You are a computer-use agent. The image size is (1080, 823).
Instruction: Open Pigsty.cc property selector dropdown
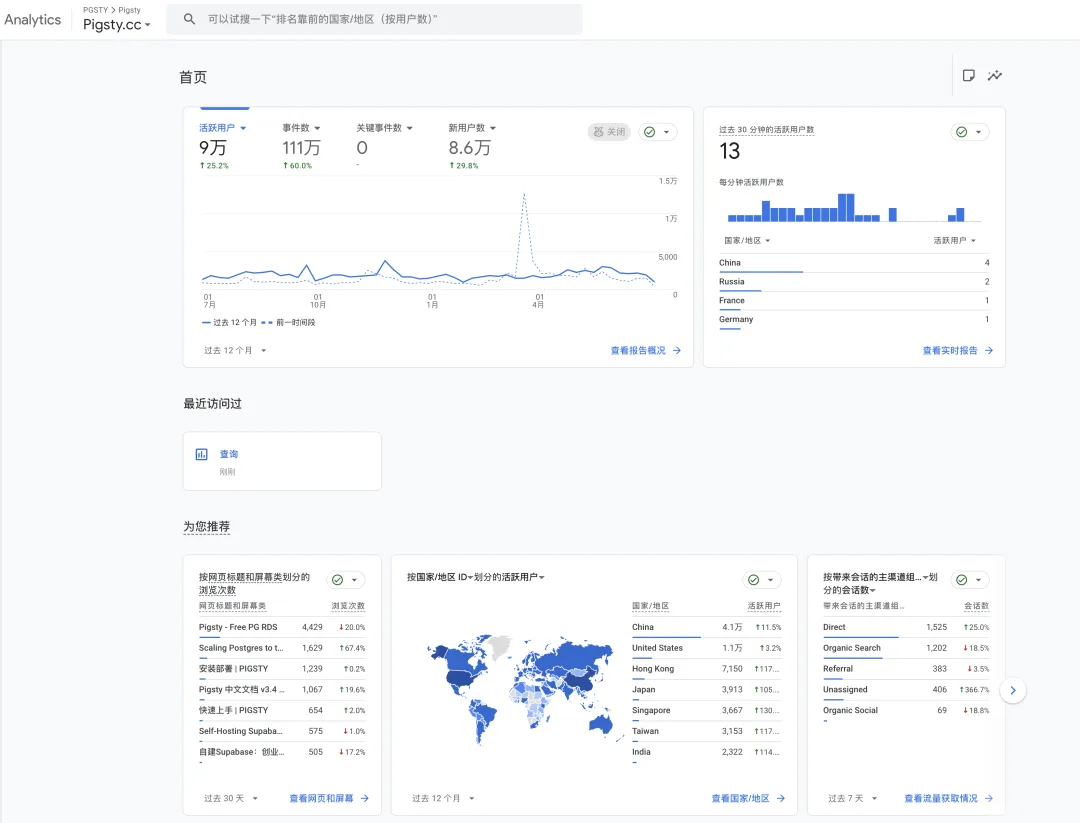pos(116,25)
